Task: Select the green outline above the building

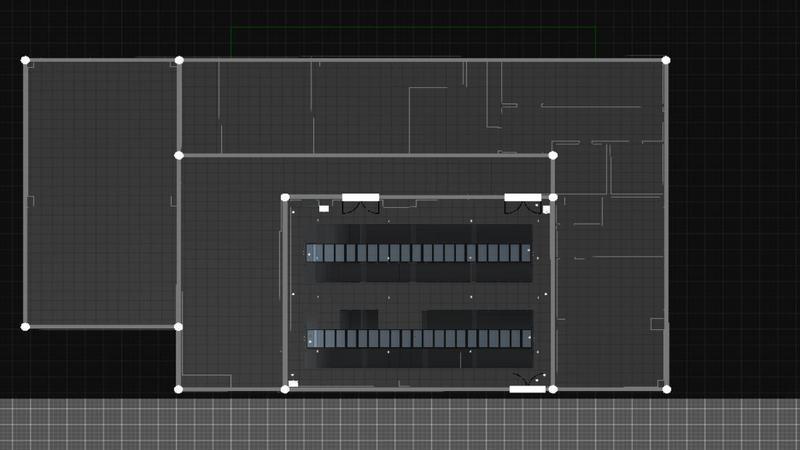Action: tap(412, 27)
